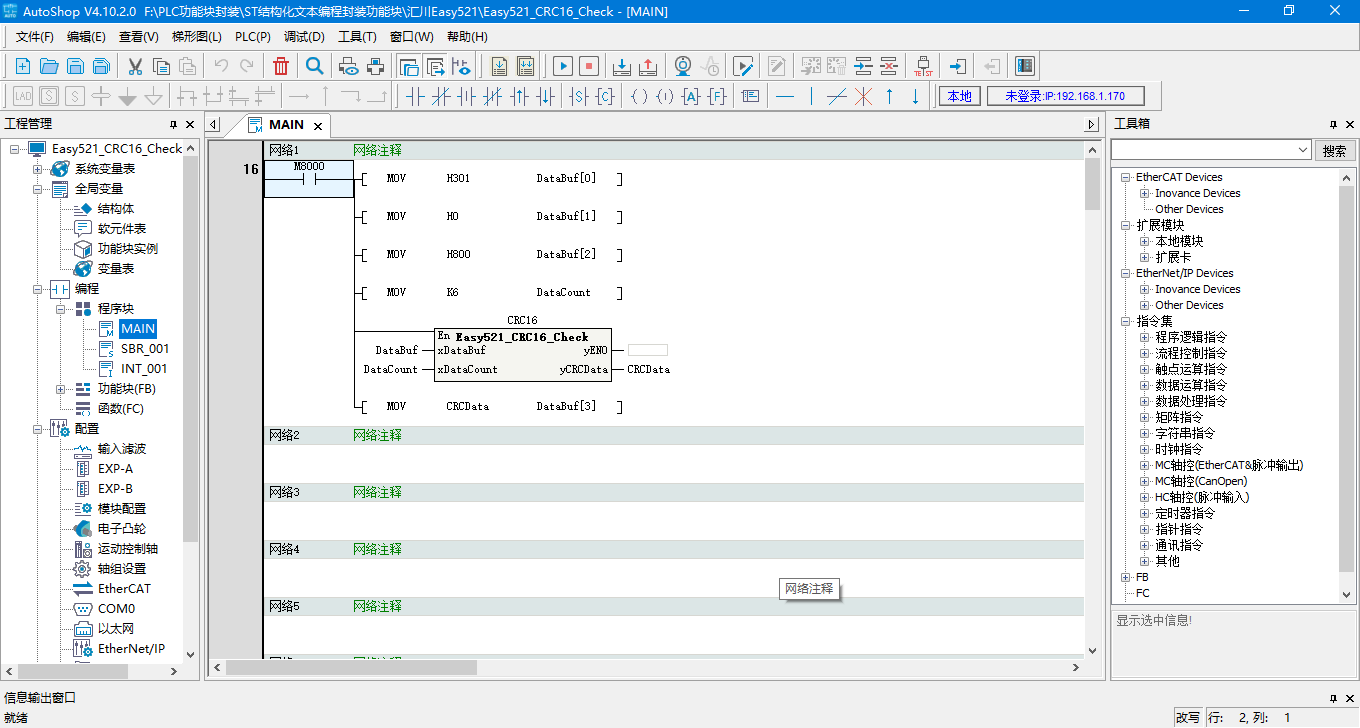Click the editor's horizontal scrollbar thumb
The height and width of the screenshot is (728, 1360).
(x=351, y=667)
